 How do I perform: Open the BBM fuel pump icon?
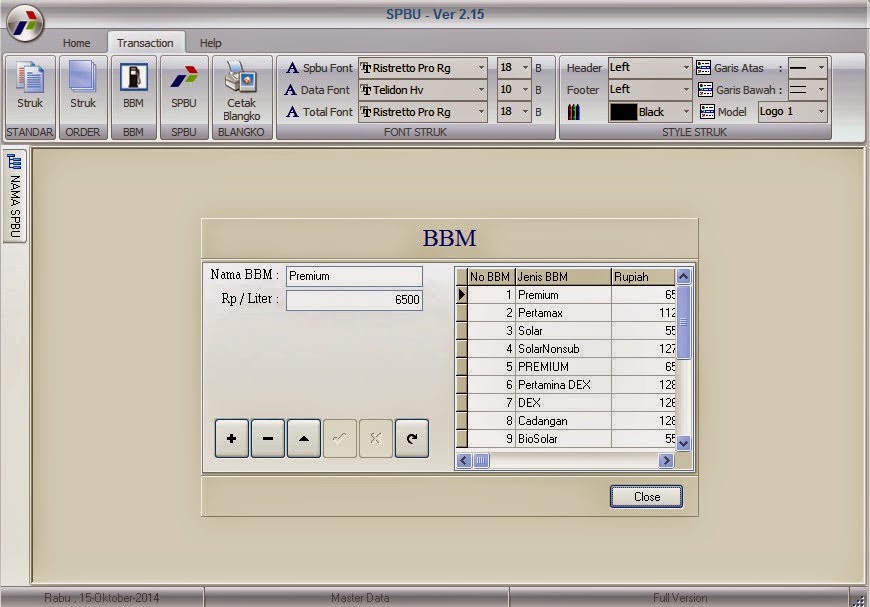(x=134, y=77)
